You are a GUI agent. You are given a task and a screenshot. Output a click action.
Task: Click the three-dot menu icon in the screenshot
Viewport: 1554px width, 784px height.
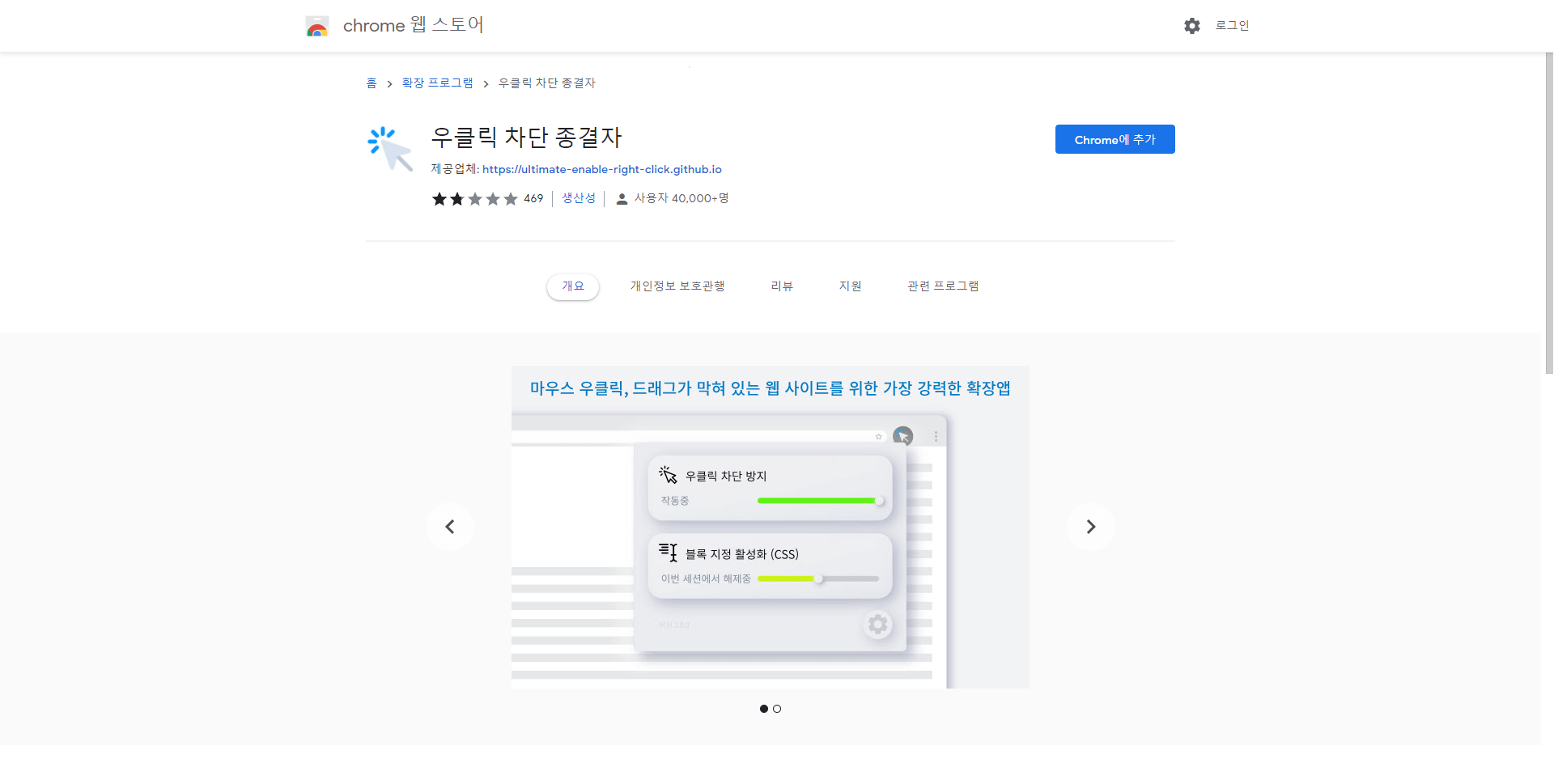936,436
